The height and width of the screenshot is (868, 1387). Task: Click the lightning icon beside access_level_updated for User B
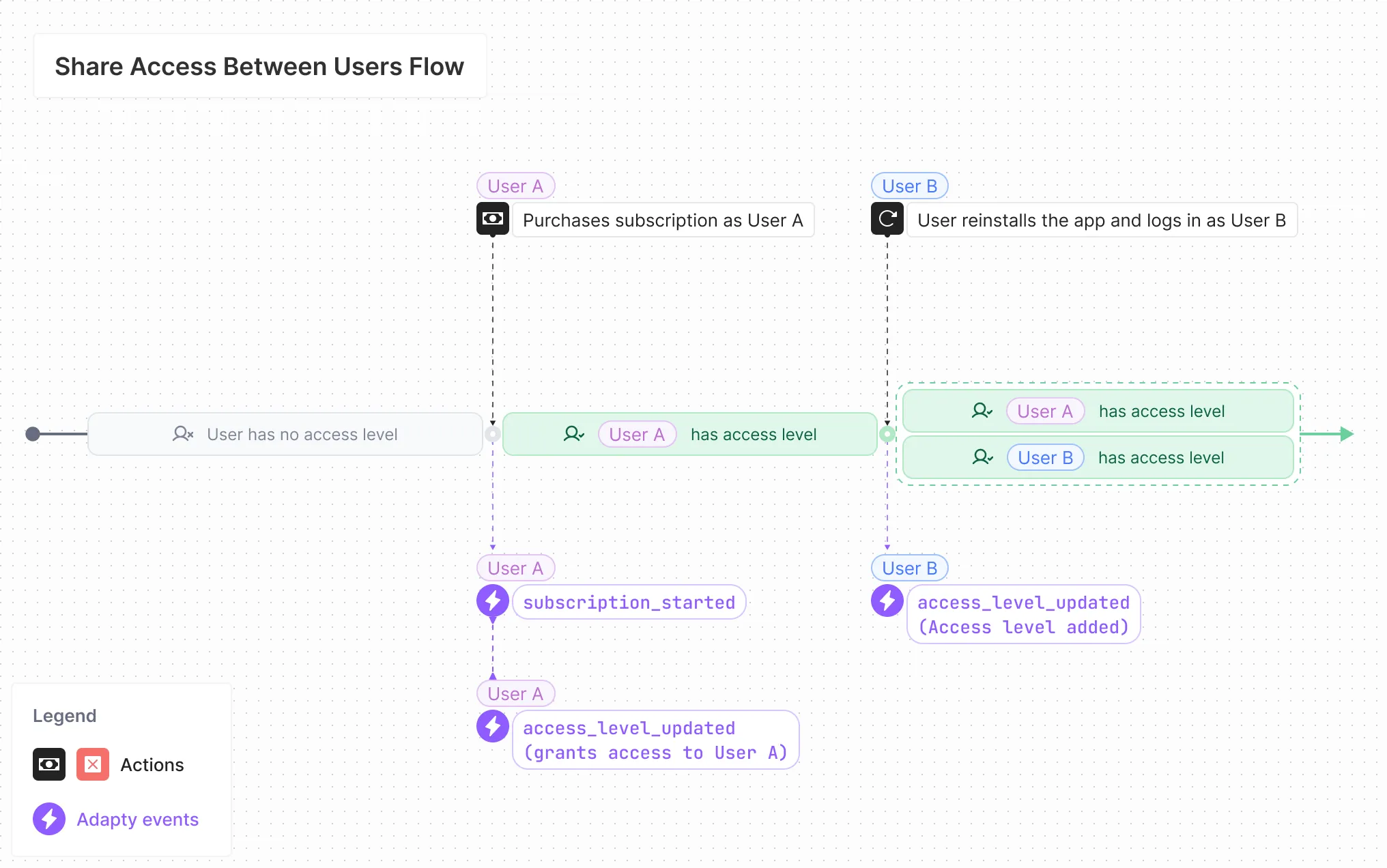pos(887,601)
